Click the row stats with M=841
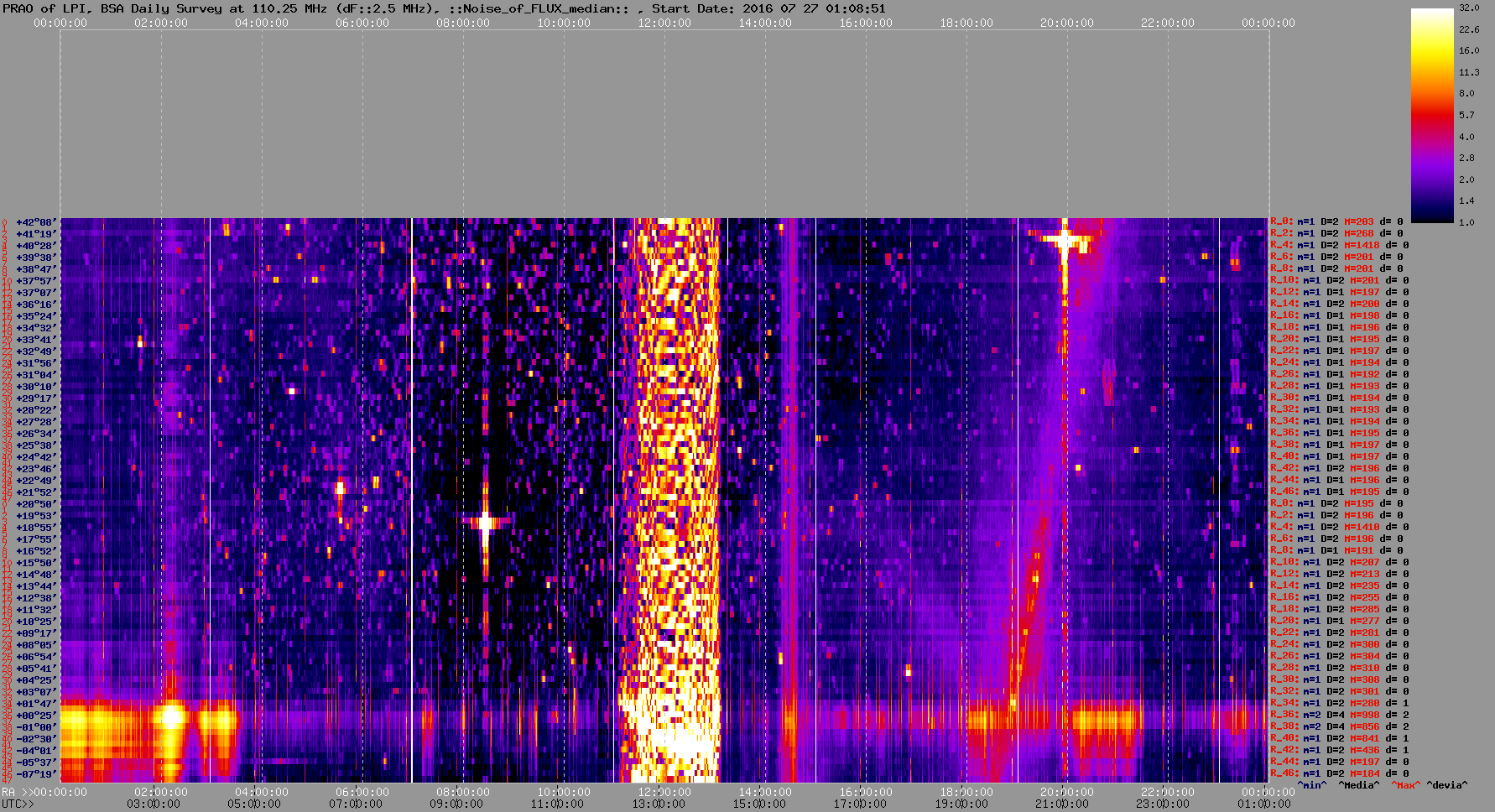The width and height of the screenshot is (1495, 812). click(x=1340, y=739)
